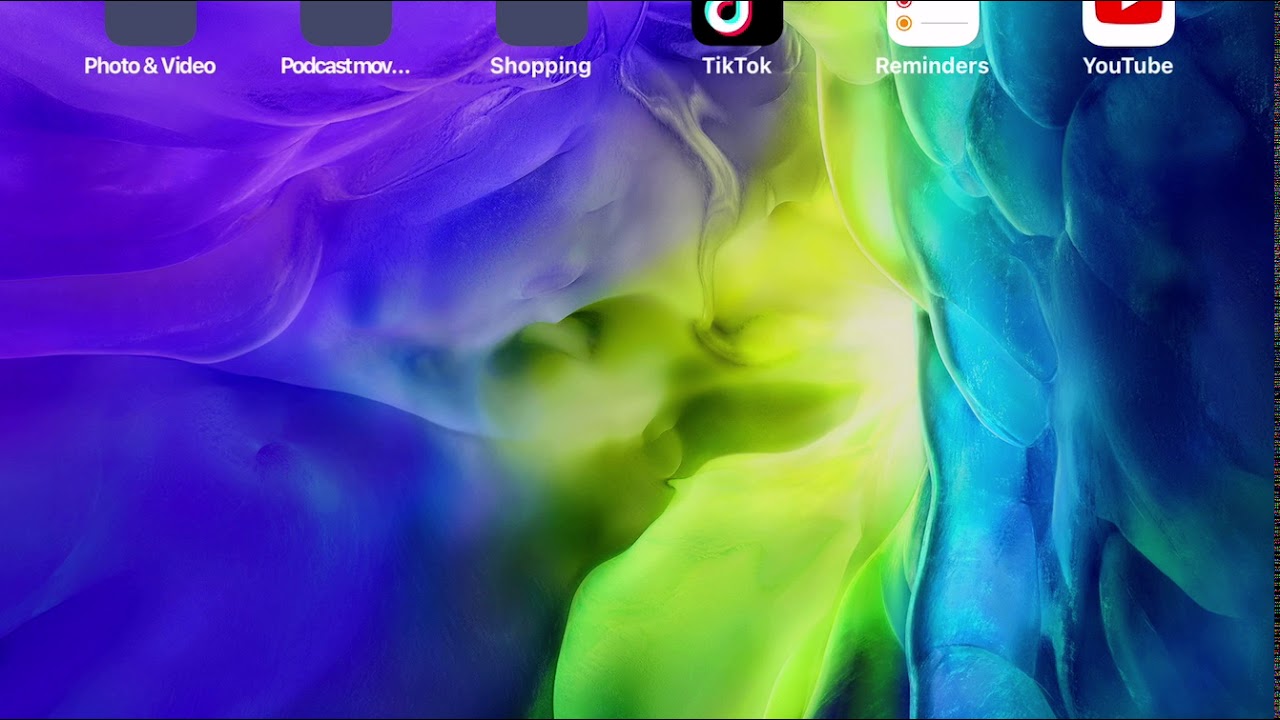Open the Reminders app

pyautogui.click(x=932, y=22)
